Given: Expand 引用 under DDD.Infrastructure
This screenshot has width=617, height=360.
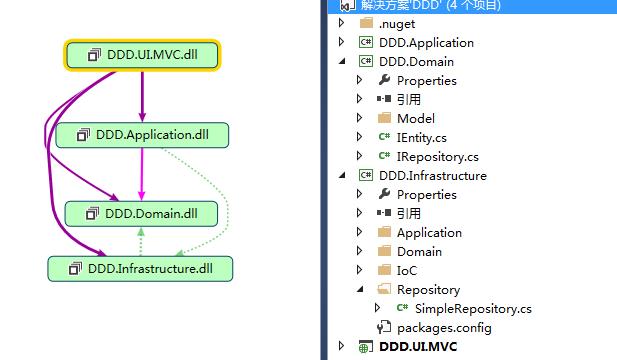Looking at the screenshot, I should (x=359, y=213).
